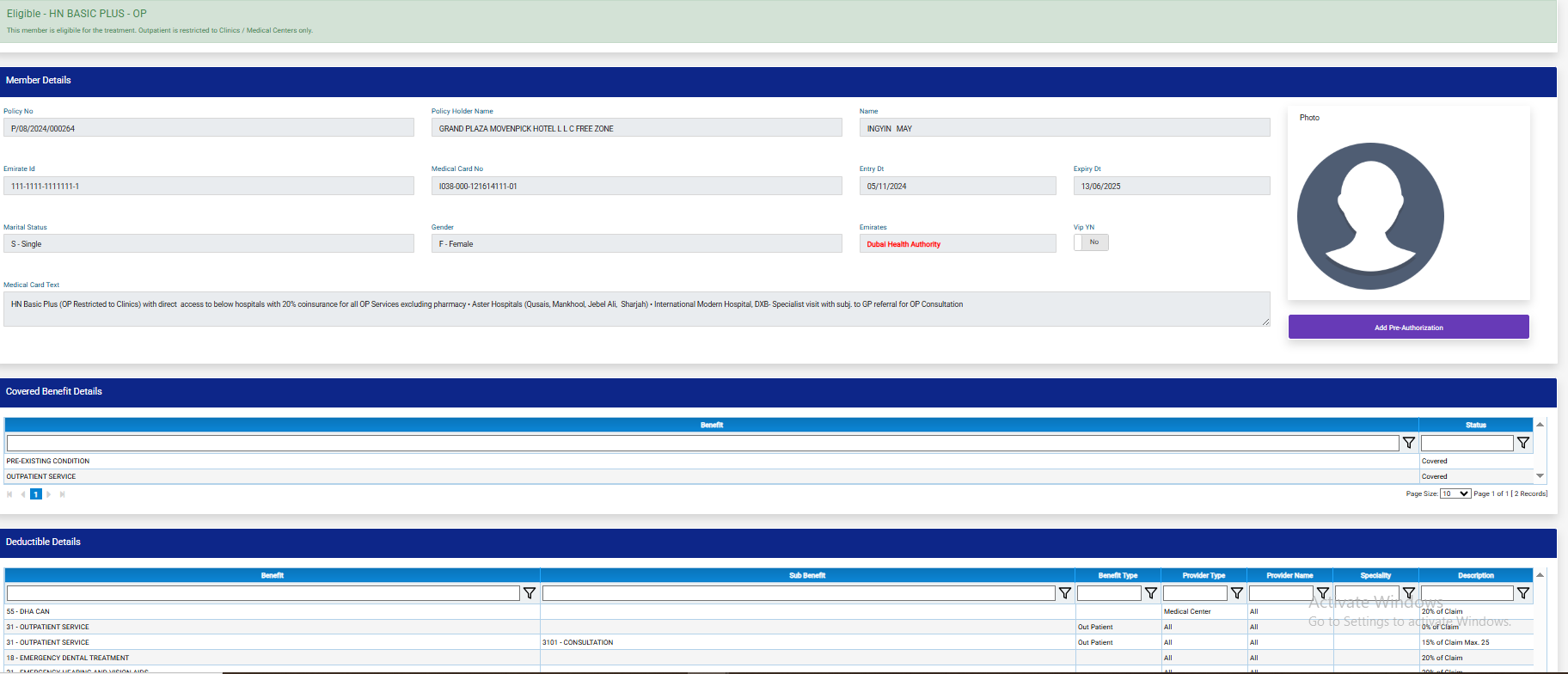The image size is (1568, 674).
Task: Toggle the Vip YN switch
Action: tap(1091, 242)
